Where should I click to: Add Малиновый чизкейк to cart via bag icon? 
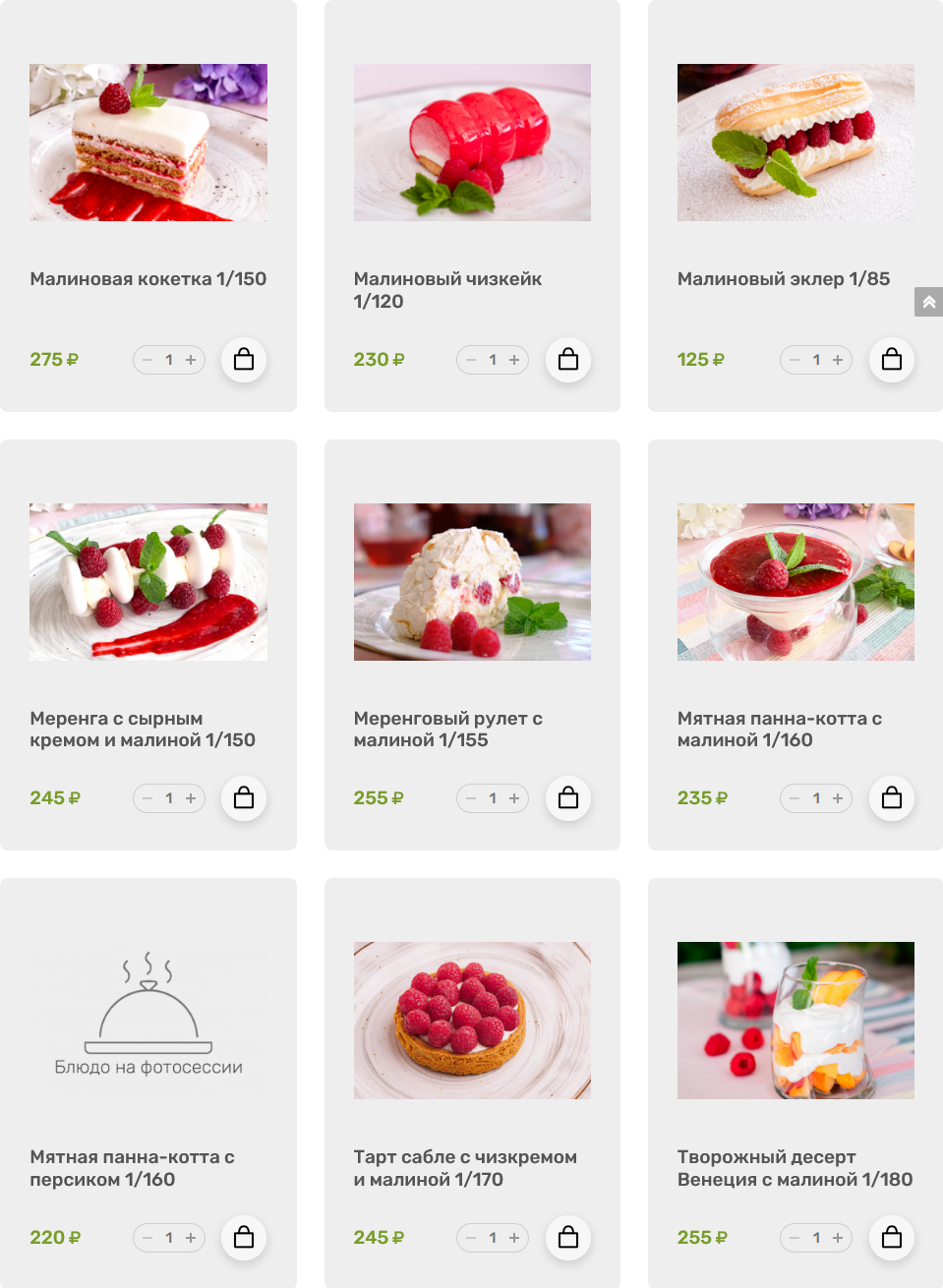(x=568, y=360)
